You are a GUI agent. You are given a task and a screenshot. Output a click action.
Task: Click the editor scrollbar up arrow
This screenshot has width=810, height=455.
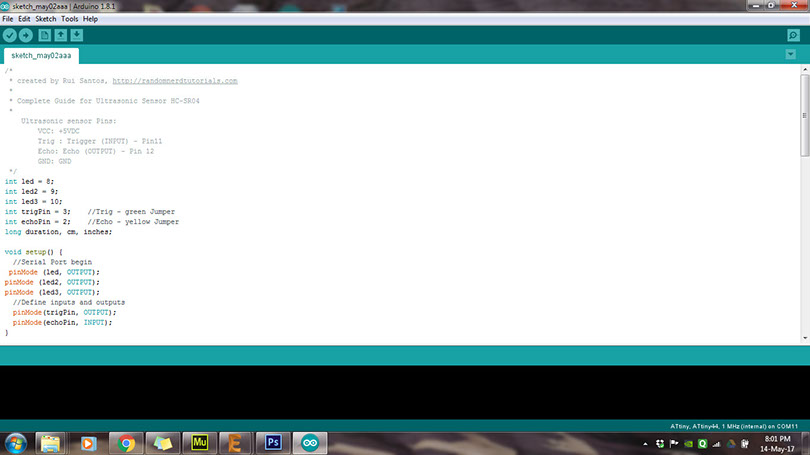[x=805, y=69]
